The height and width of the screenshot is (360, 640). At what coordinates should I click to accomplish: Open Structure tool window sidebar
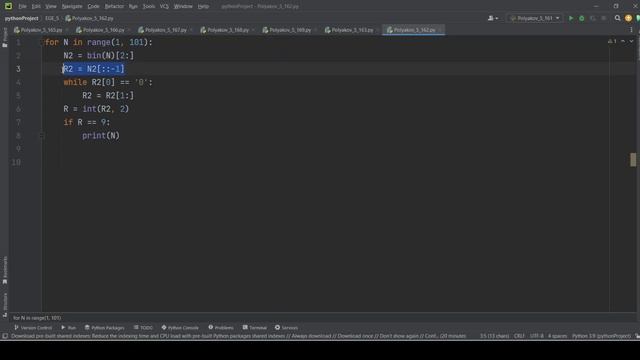pos(5,304)
